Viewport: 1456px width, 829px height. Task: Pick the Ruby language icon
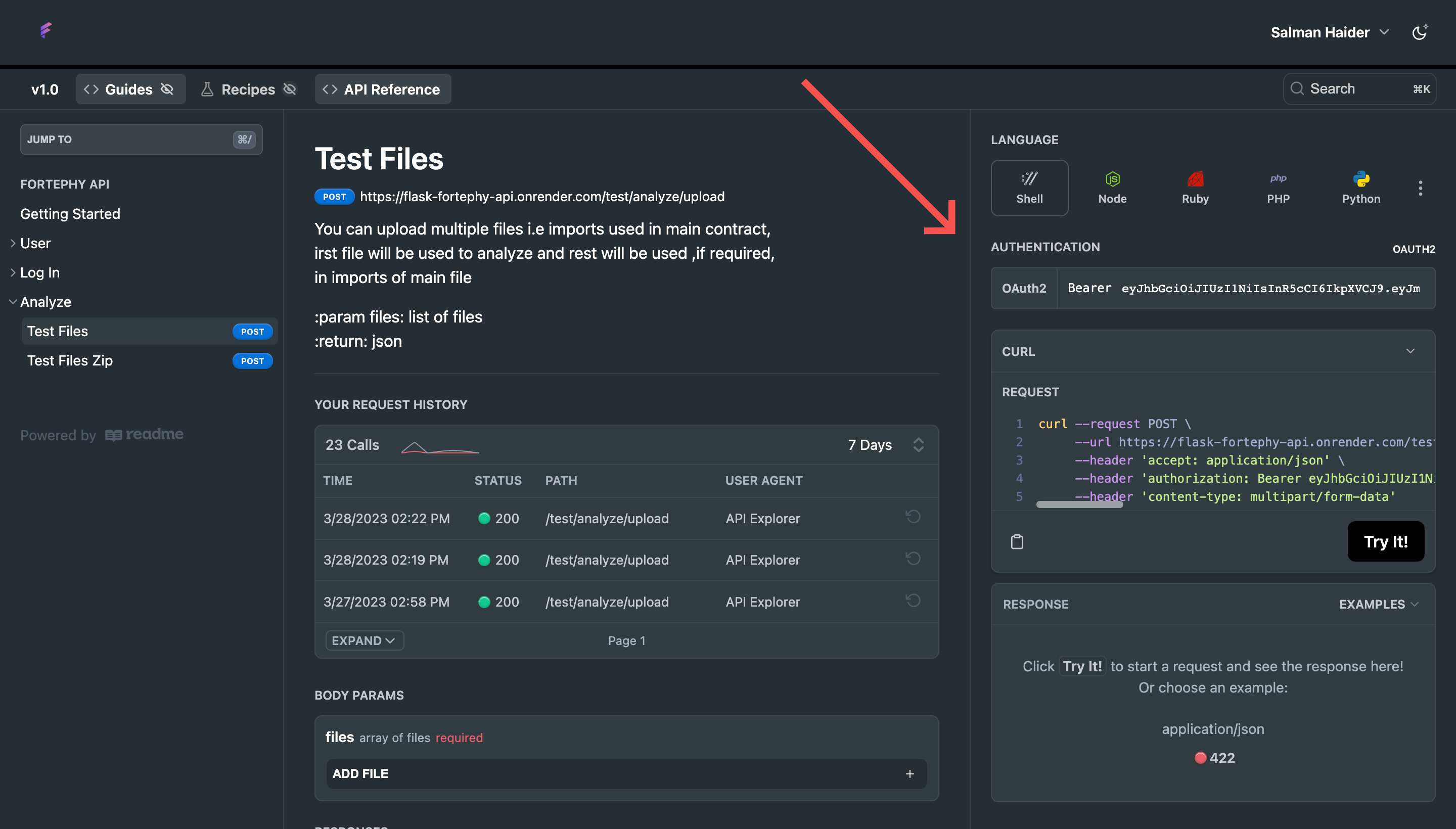(1195, 188)
